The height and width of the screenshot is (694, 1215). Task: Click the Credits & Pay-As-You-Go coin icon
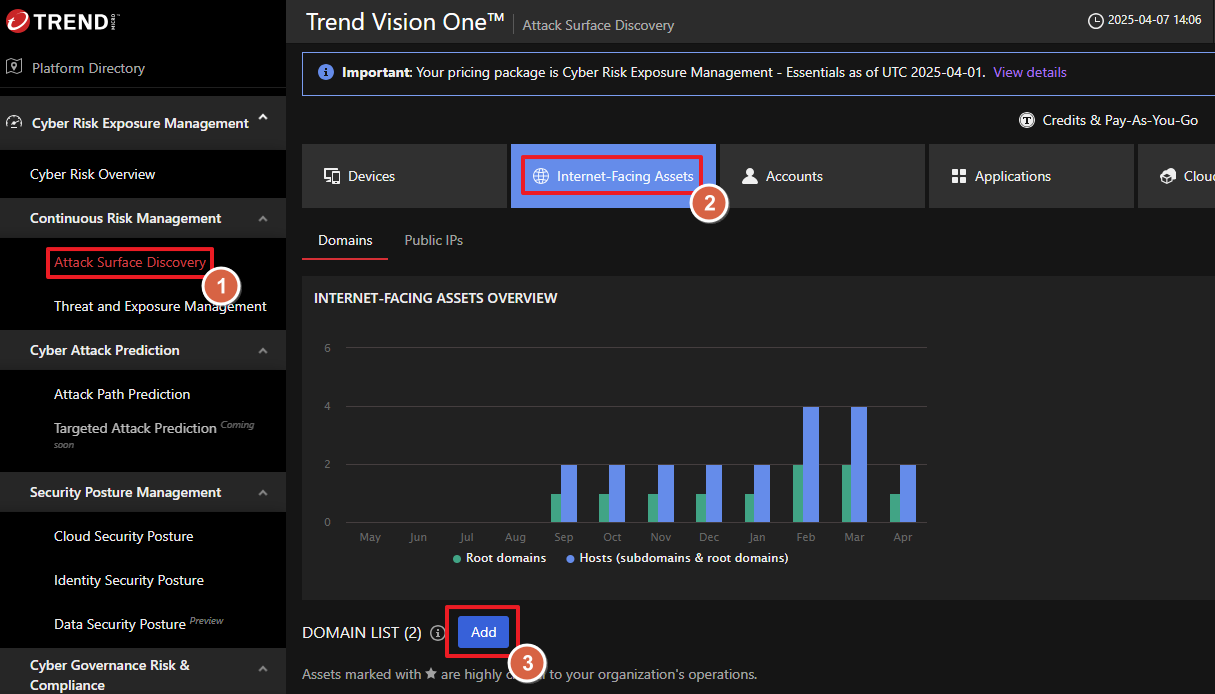pyautogui.click(x=1026, y=120)
